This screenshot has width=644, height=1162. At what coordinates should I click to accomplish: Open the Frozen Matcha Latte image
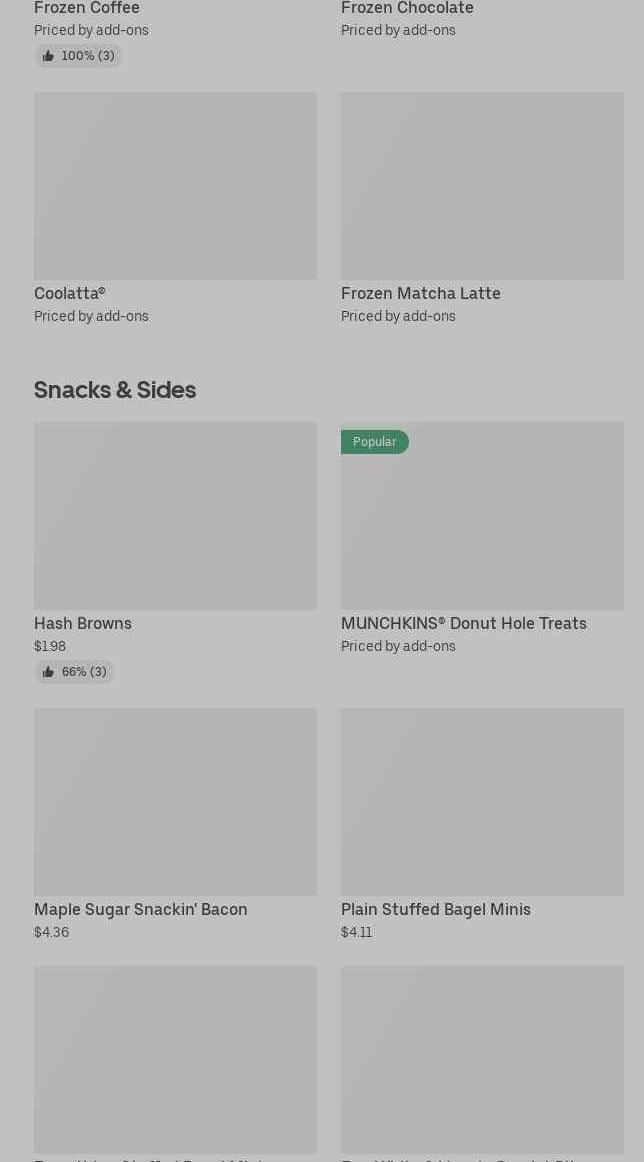pyautogui.click(x=482, y=186)
